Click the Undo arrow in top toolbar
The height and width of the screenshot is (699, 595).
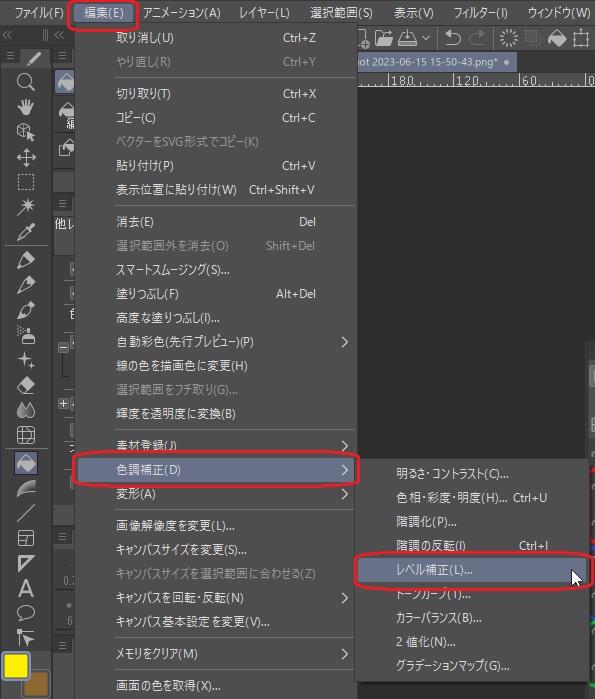pyautogui.click(x=452, y=38)
